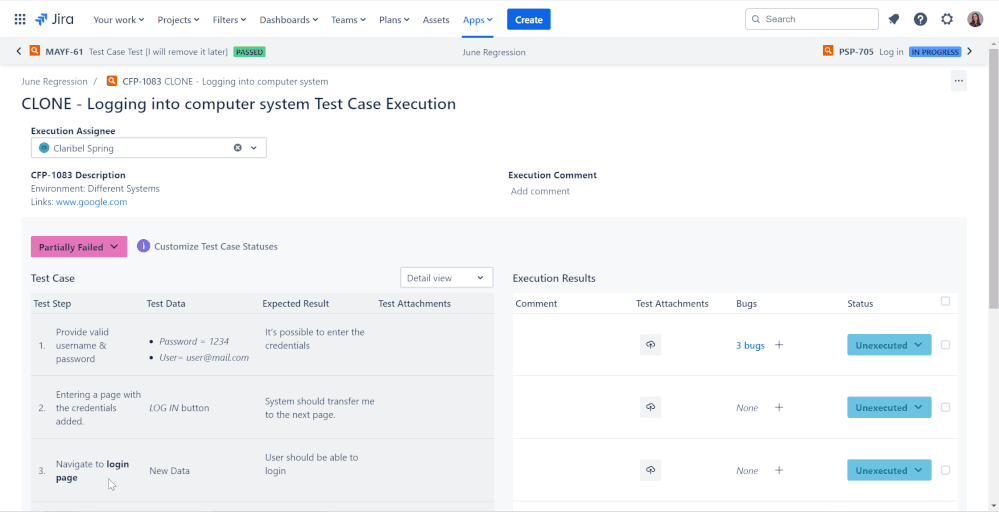This screenshot has height=512, width=999.
Task: Click the MAYF-61 issue type icon
Action: [34, 51]
